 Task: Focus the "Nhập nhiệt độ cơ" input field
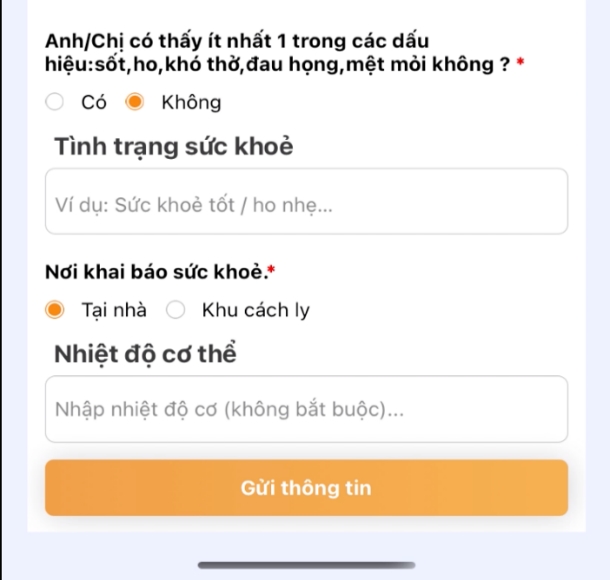306,409
